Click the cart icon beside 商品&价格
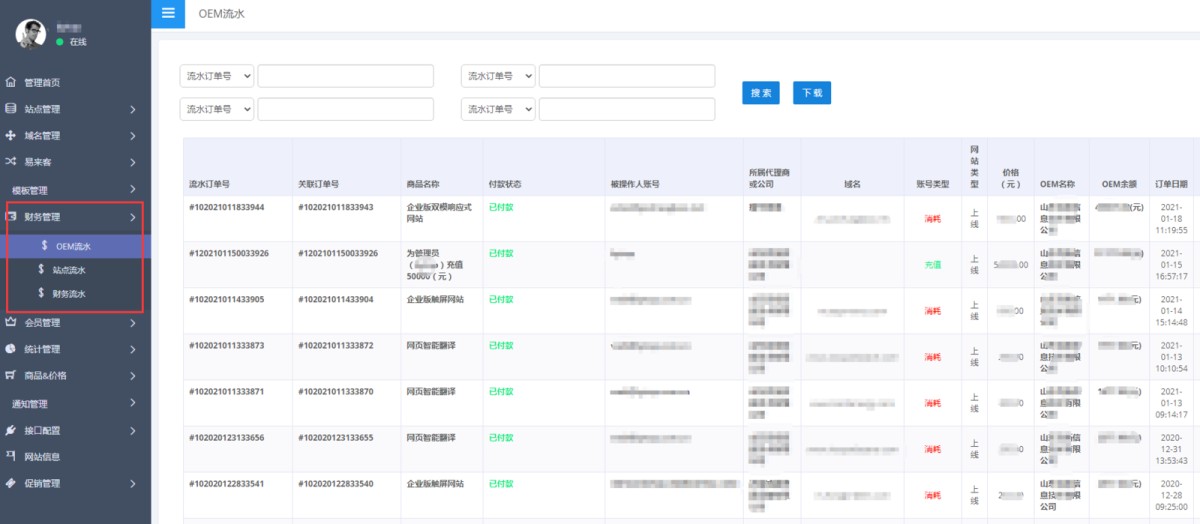Image resolution: width=1200 pixels, height=524 pixels. pyautogui.click(x=11, y=376)
